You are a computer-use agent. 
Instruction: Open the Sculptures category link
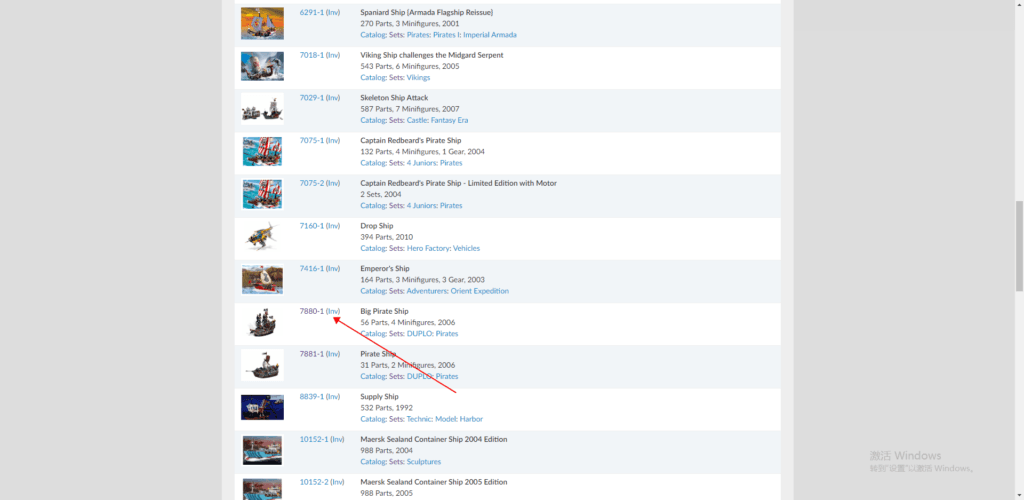tap(423, 462)
